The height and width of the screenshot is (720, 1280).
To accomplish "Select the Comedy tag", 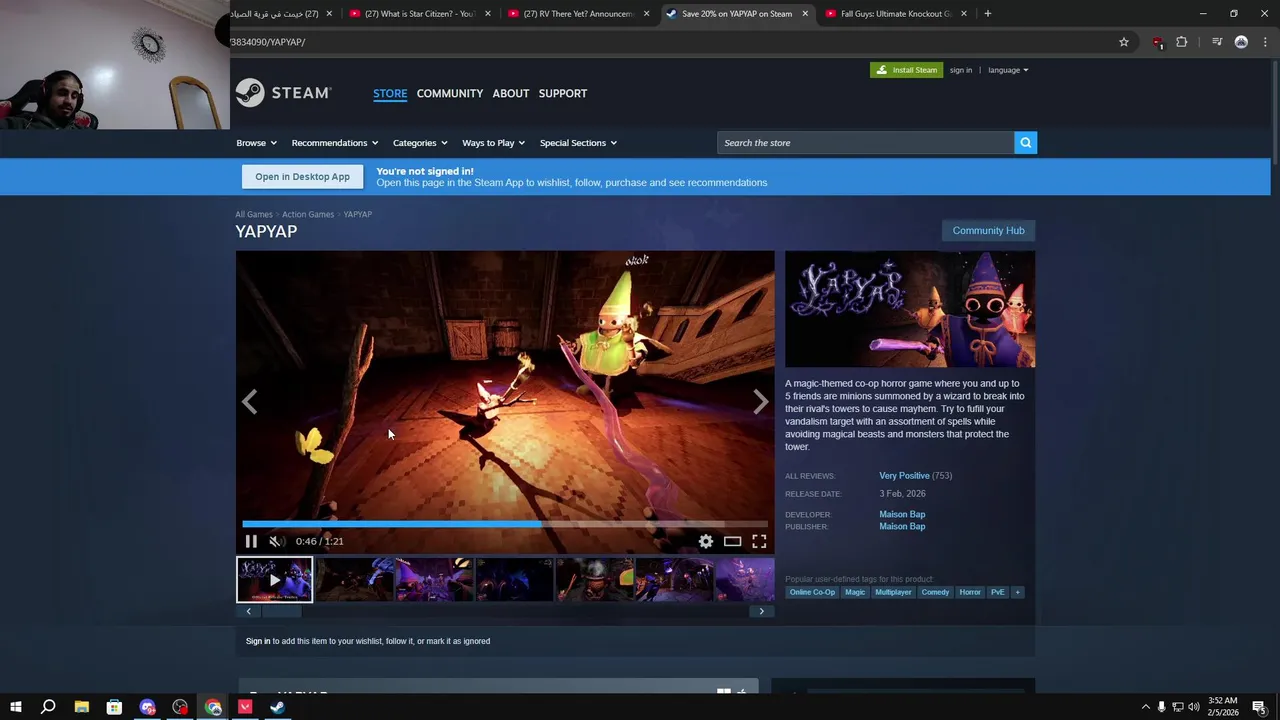I will [935, 592].
